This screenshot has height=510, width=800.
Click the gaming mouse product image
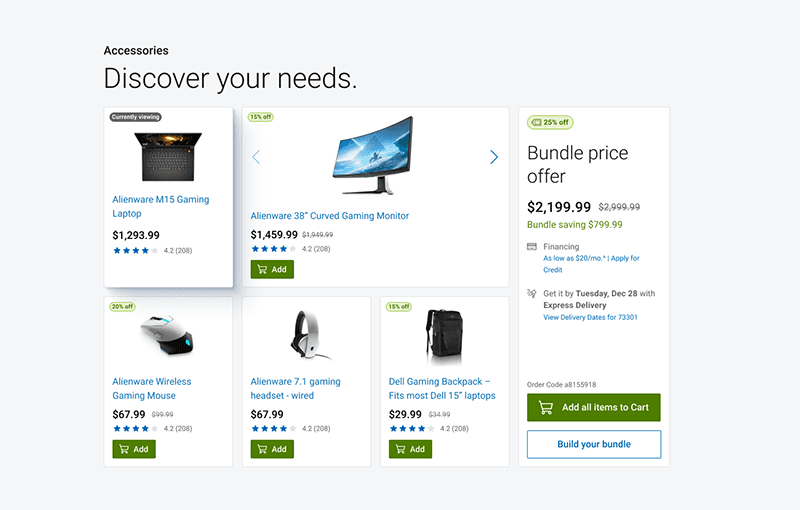167,334
